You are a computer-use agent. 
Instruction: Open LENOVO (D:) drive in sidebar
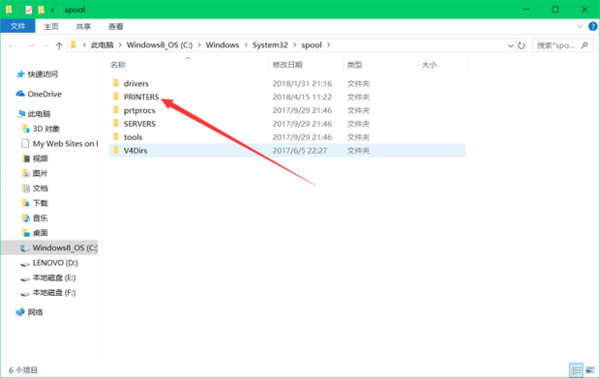pos(55,263)
